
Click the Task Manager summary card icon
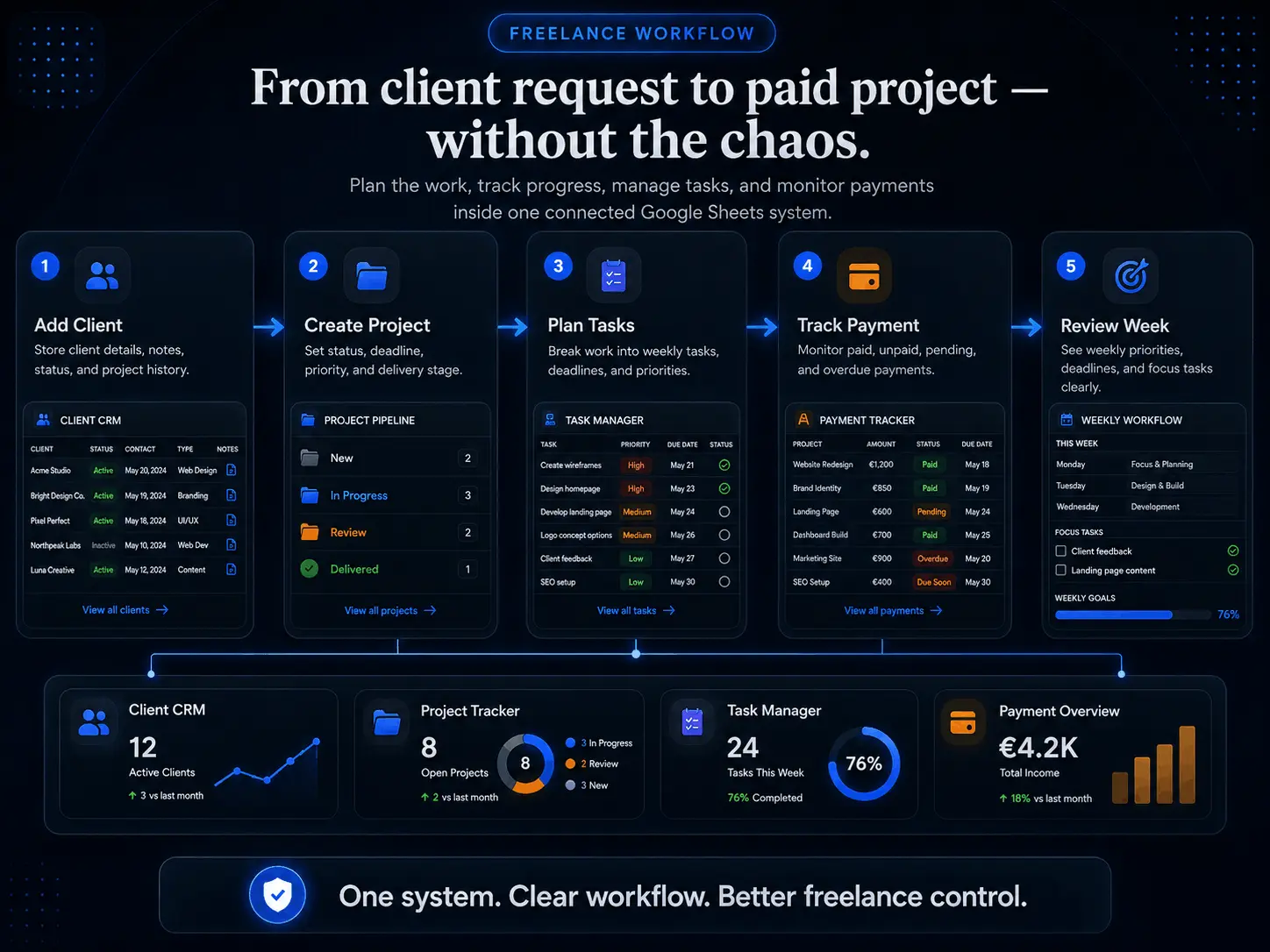click(693, 722)
